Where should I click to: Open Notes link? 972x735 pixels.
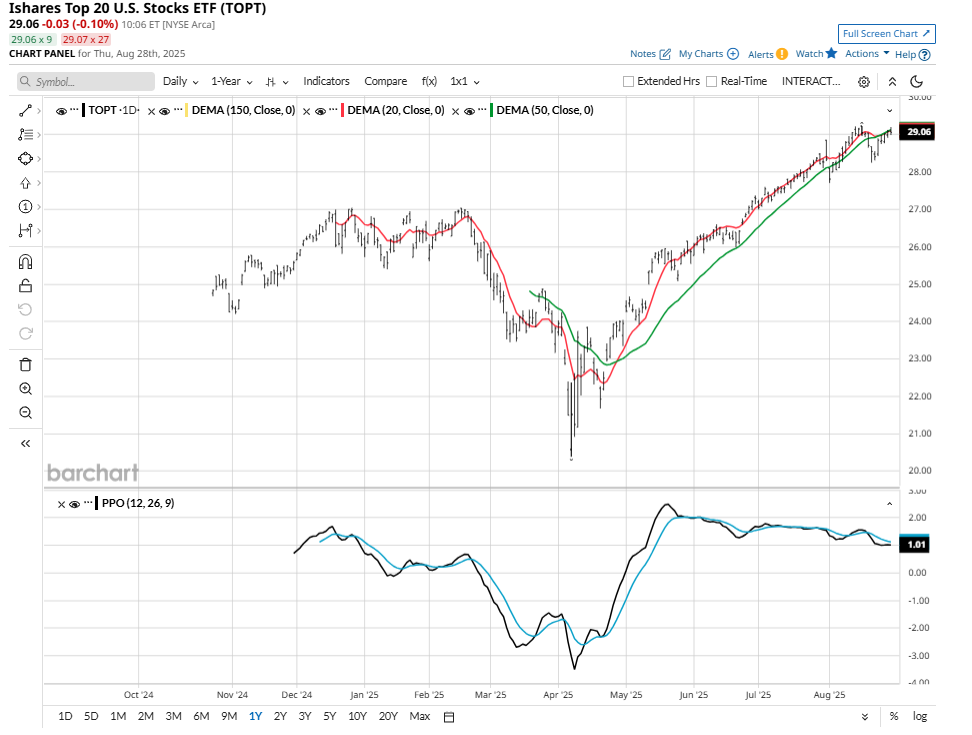pos(650,54)
